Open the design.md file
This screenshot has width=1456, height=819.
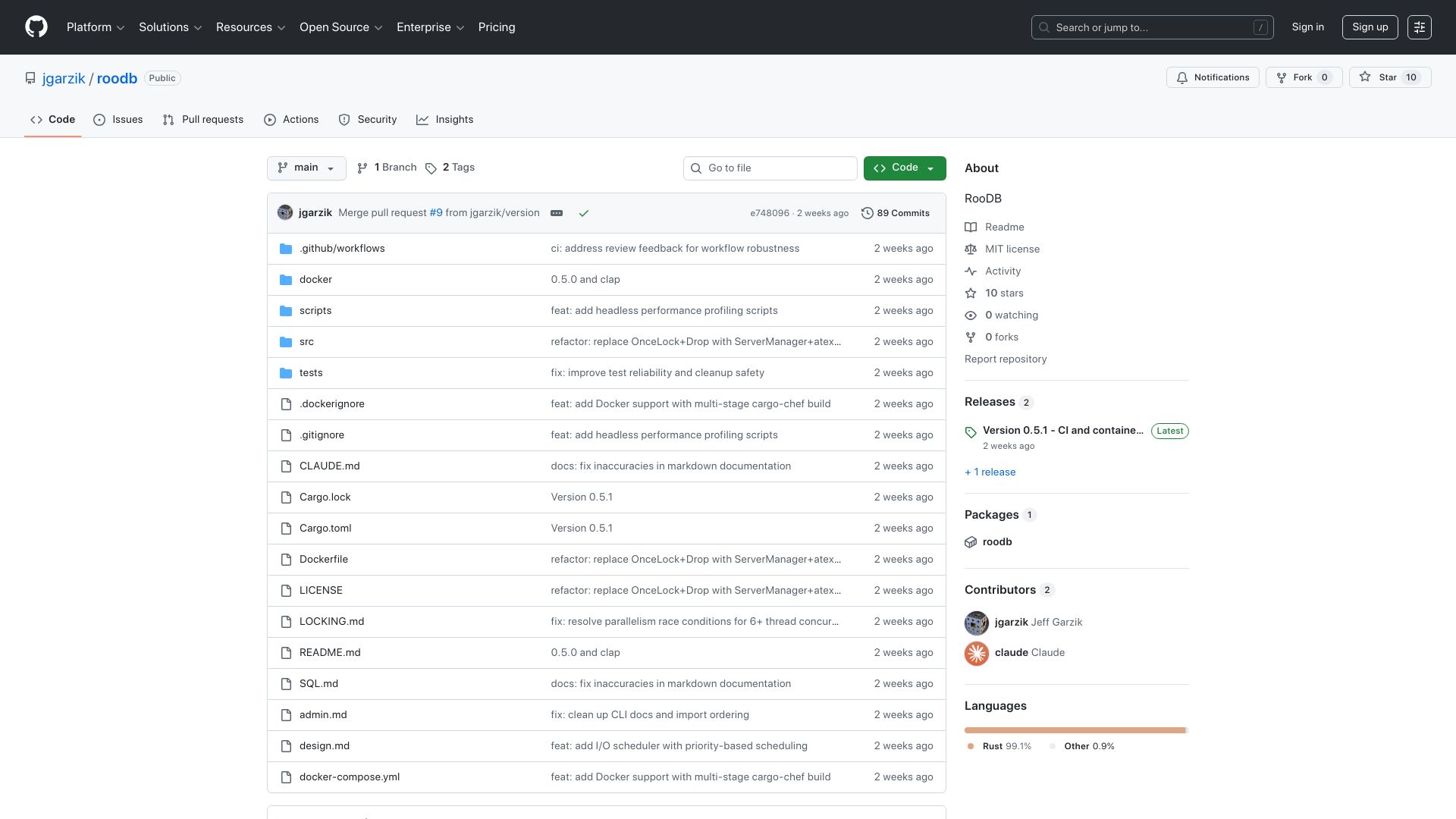[325, 746]
